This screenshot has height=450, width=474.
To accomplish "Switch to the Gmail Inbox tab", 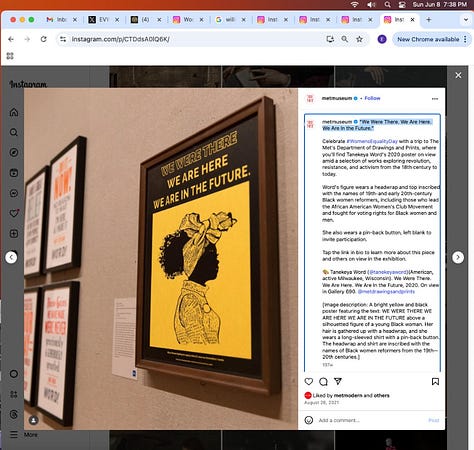I will tap(57, 20).
